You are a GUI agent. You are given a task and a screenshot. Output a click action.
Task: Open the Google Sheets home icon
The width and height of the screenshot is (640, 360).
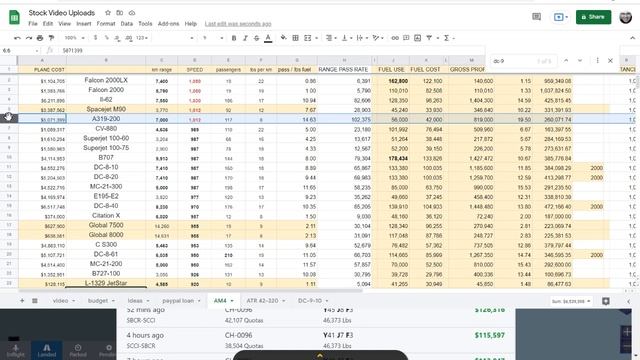point(14,18)
